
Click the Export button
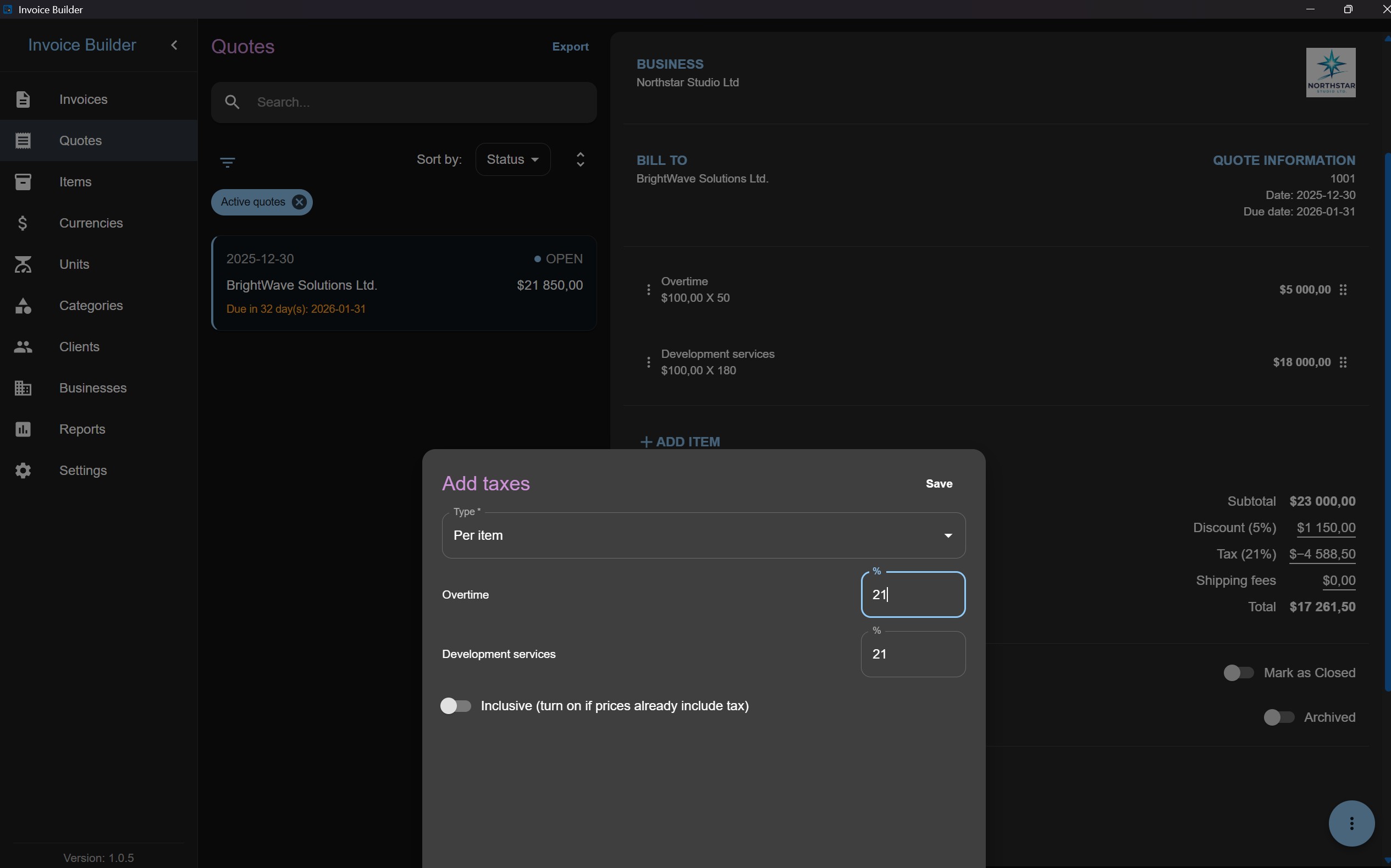point(570,47)
